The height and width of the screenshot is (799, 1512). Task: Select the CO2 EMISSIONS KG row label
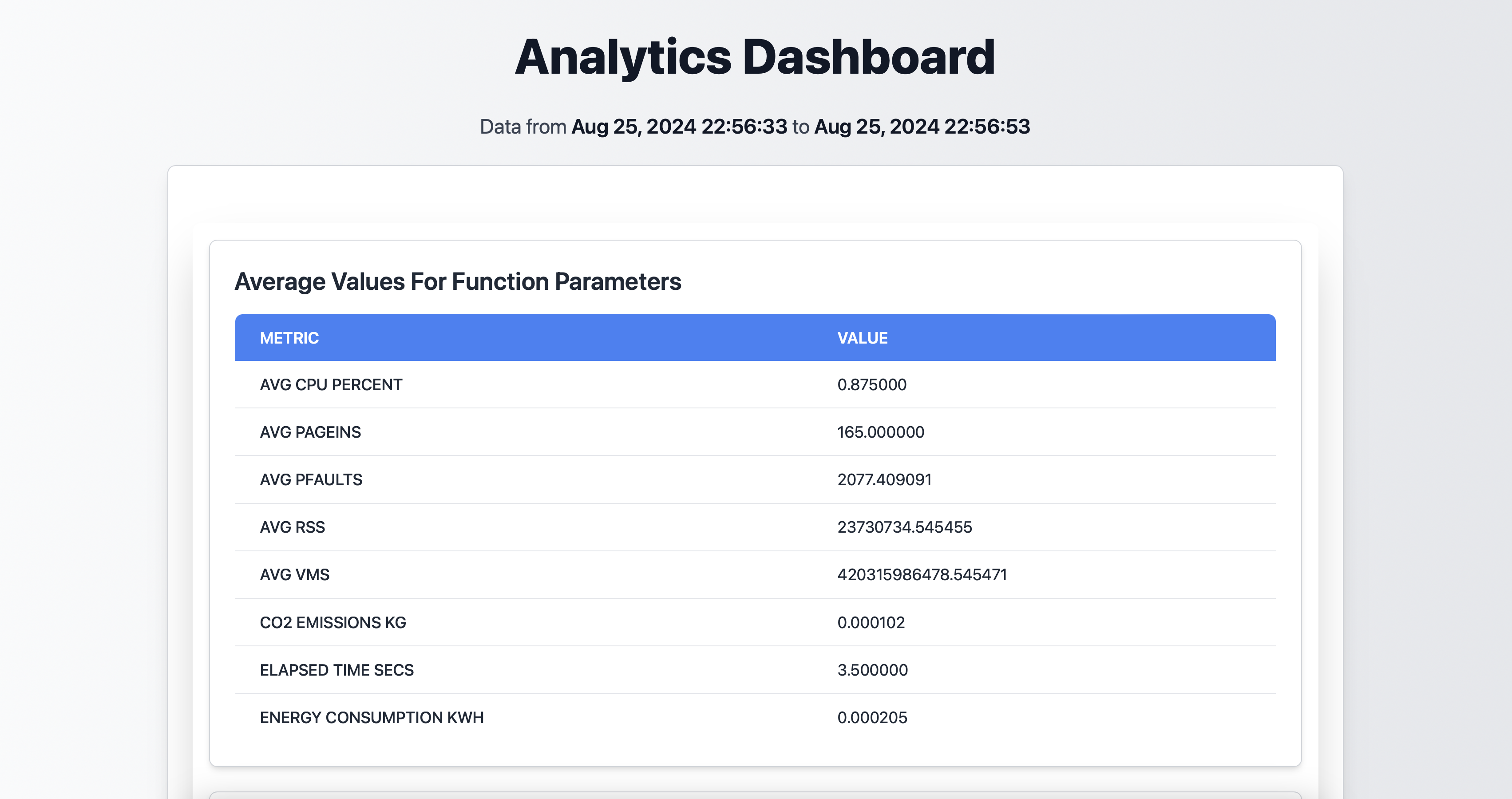click(333, 622)
